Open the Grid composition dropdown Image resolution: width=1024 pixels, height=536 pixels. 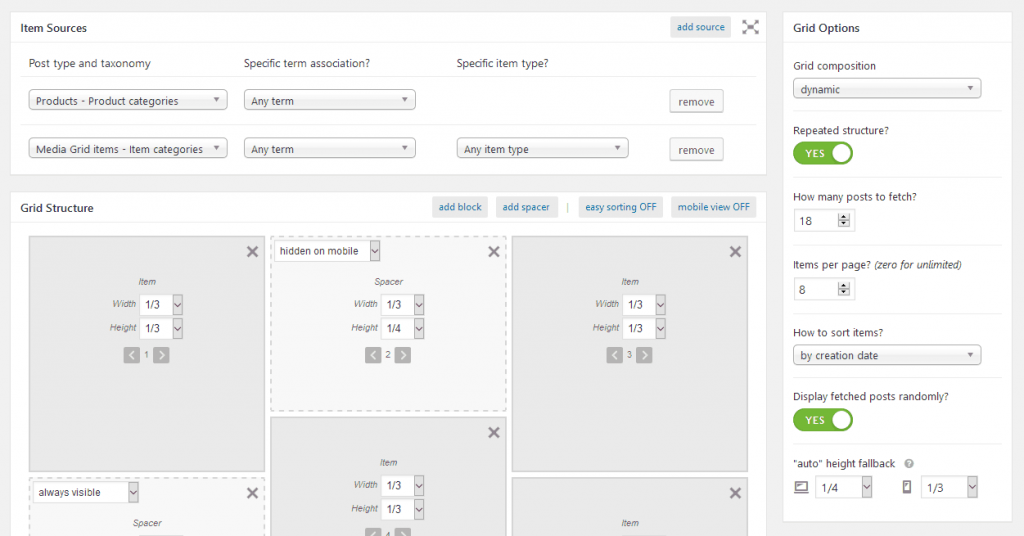click(887, 89)
